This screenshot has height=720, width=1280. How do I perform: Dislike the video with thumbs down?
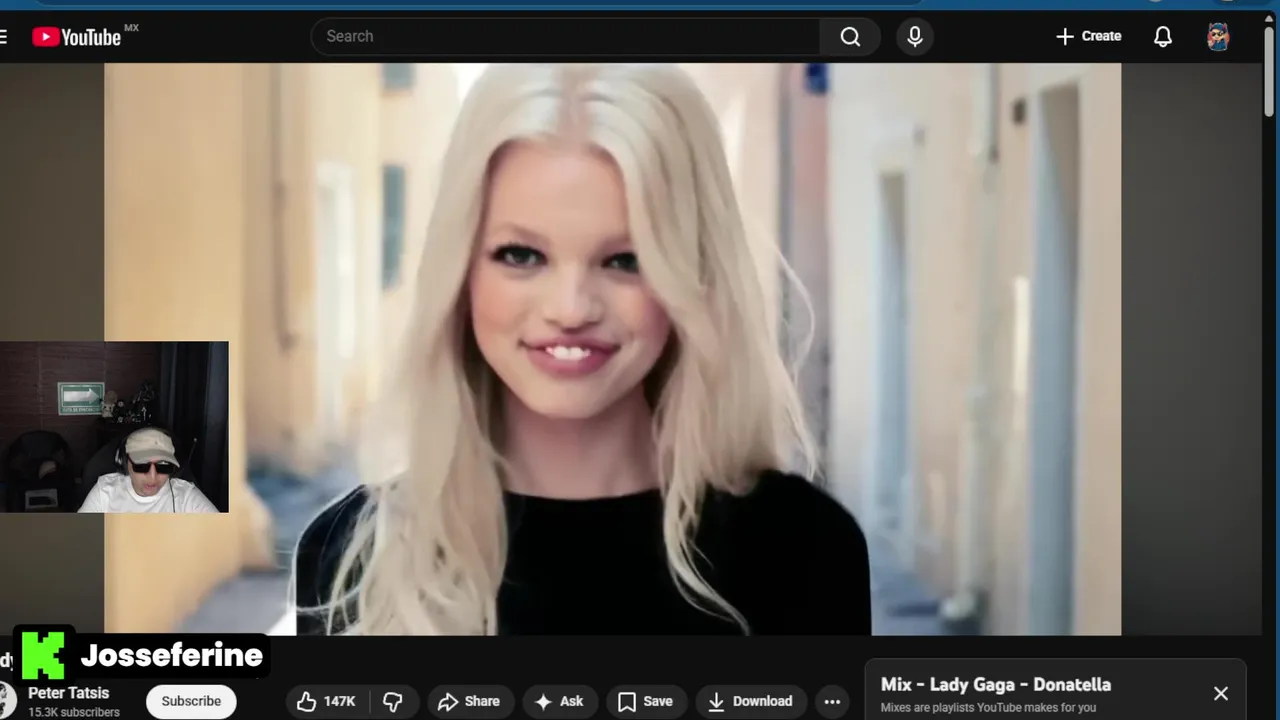393,701
